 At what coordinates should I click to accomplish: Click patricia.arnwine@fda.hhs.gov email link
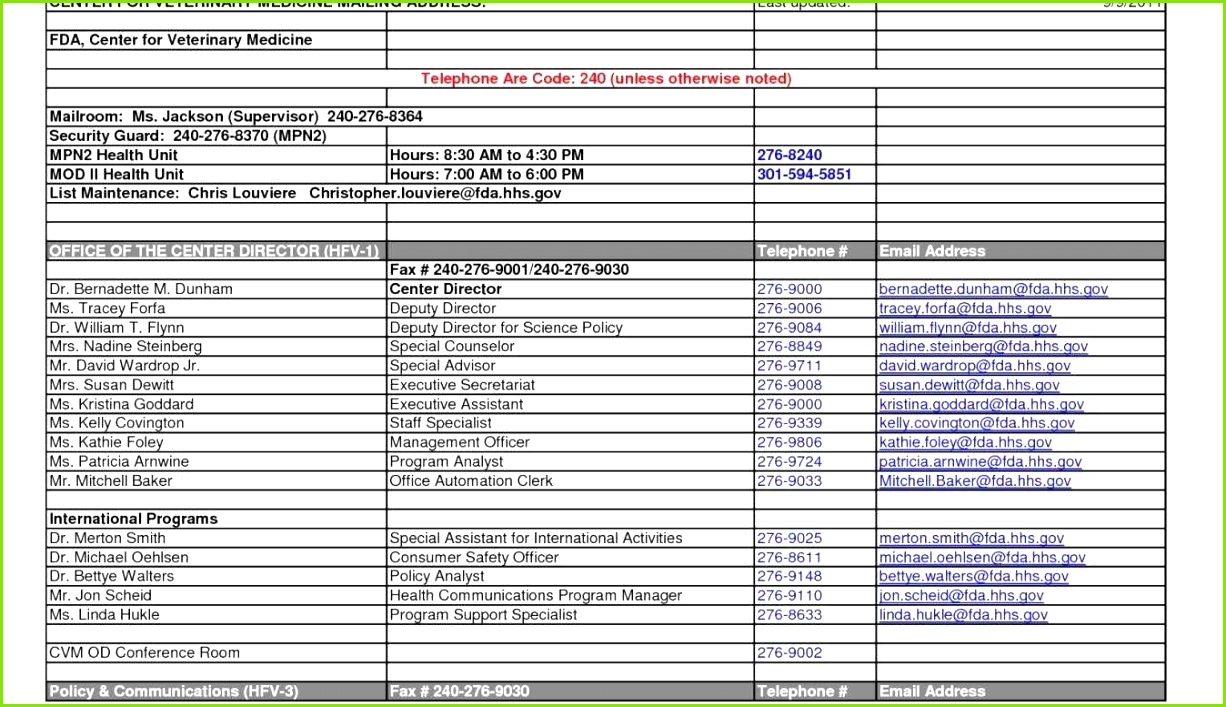pyautogui.click(x=980, y=462)
